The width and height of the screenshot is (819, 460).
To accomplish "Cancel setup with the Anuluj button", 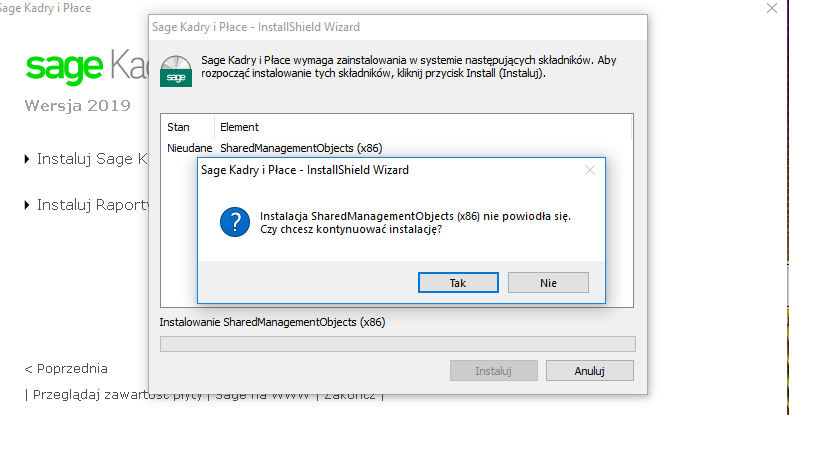I will [x=590, y=371].
